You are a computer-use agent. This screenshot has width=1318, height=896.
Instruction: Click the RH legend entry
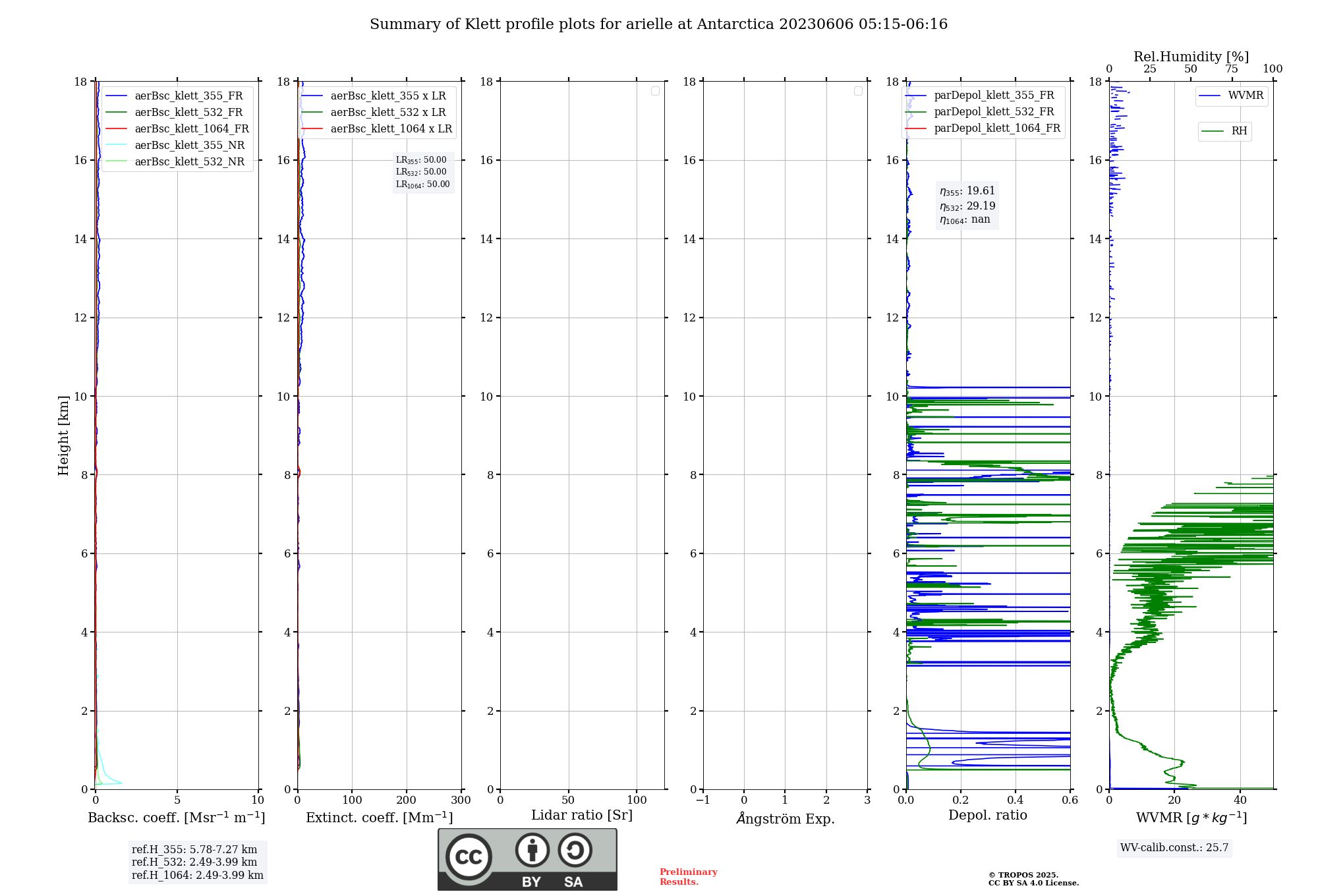click(1239, 131)
